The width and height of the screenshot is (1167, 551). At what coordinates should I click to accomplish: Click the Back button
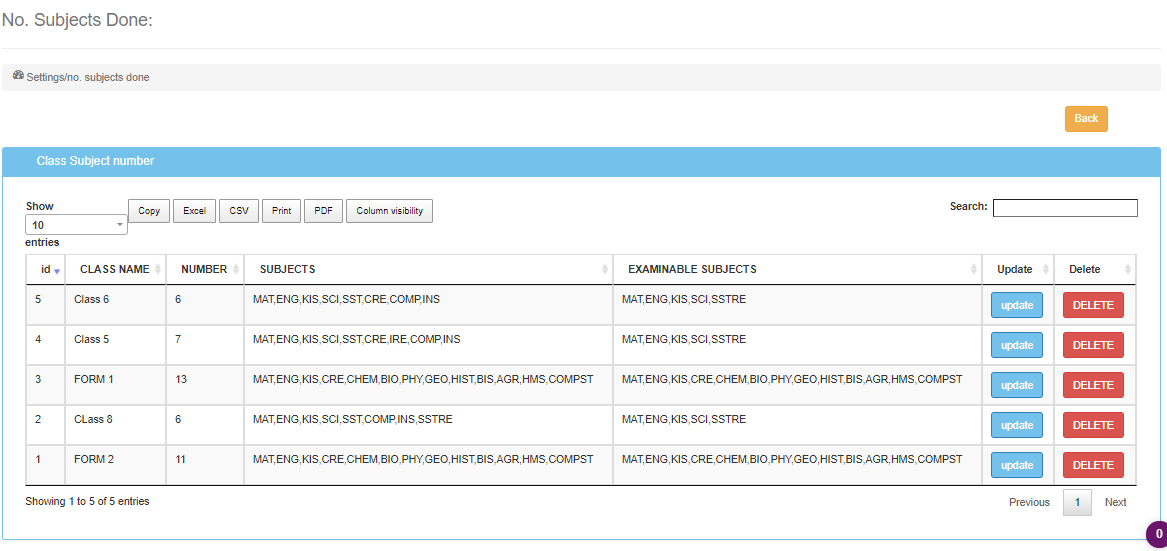click(x=1086, y=119)
